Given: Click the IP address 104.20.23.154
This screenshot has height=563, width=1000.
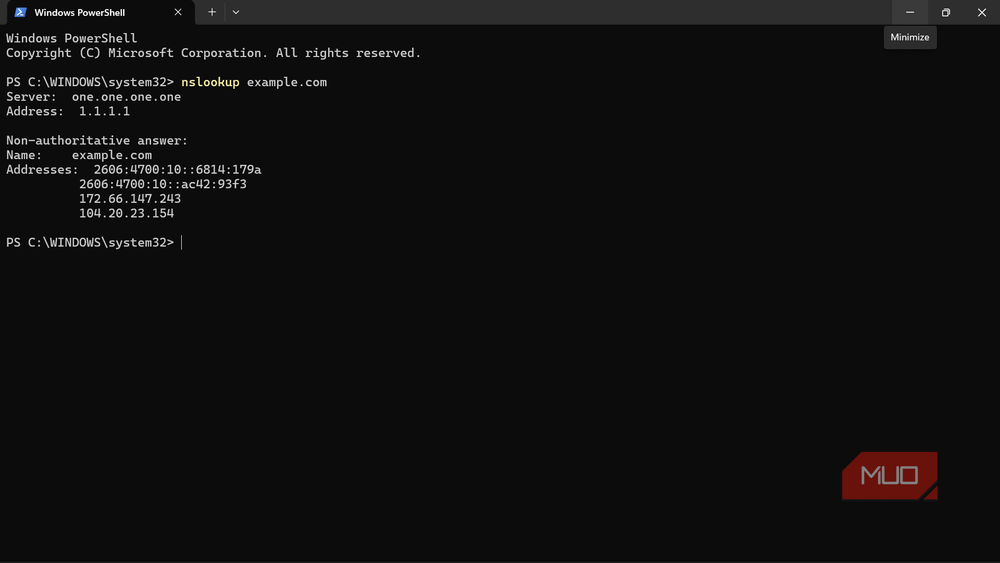Looking at the screenshot, I should (126, 214).
